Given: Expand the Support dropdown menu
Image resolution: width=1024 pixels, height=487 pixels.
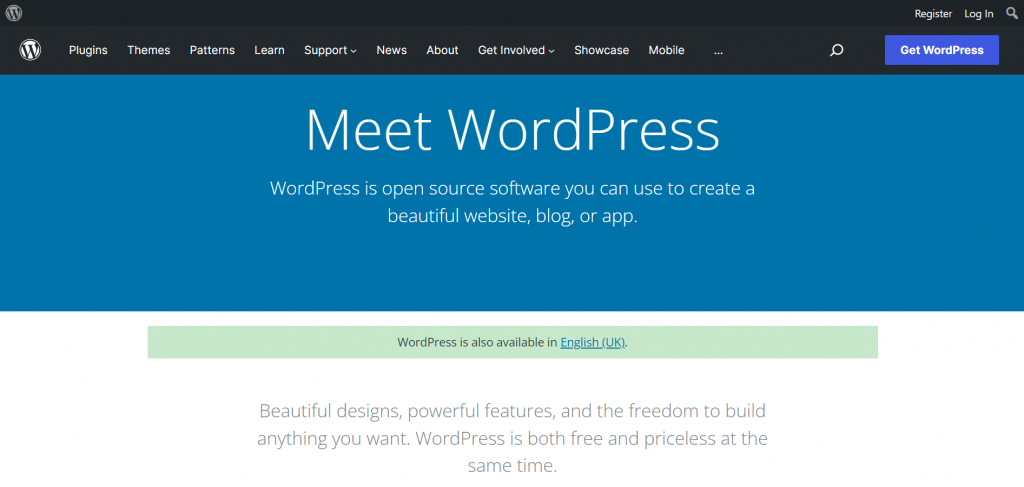Looking at the screenshot, I should 330,50.
